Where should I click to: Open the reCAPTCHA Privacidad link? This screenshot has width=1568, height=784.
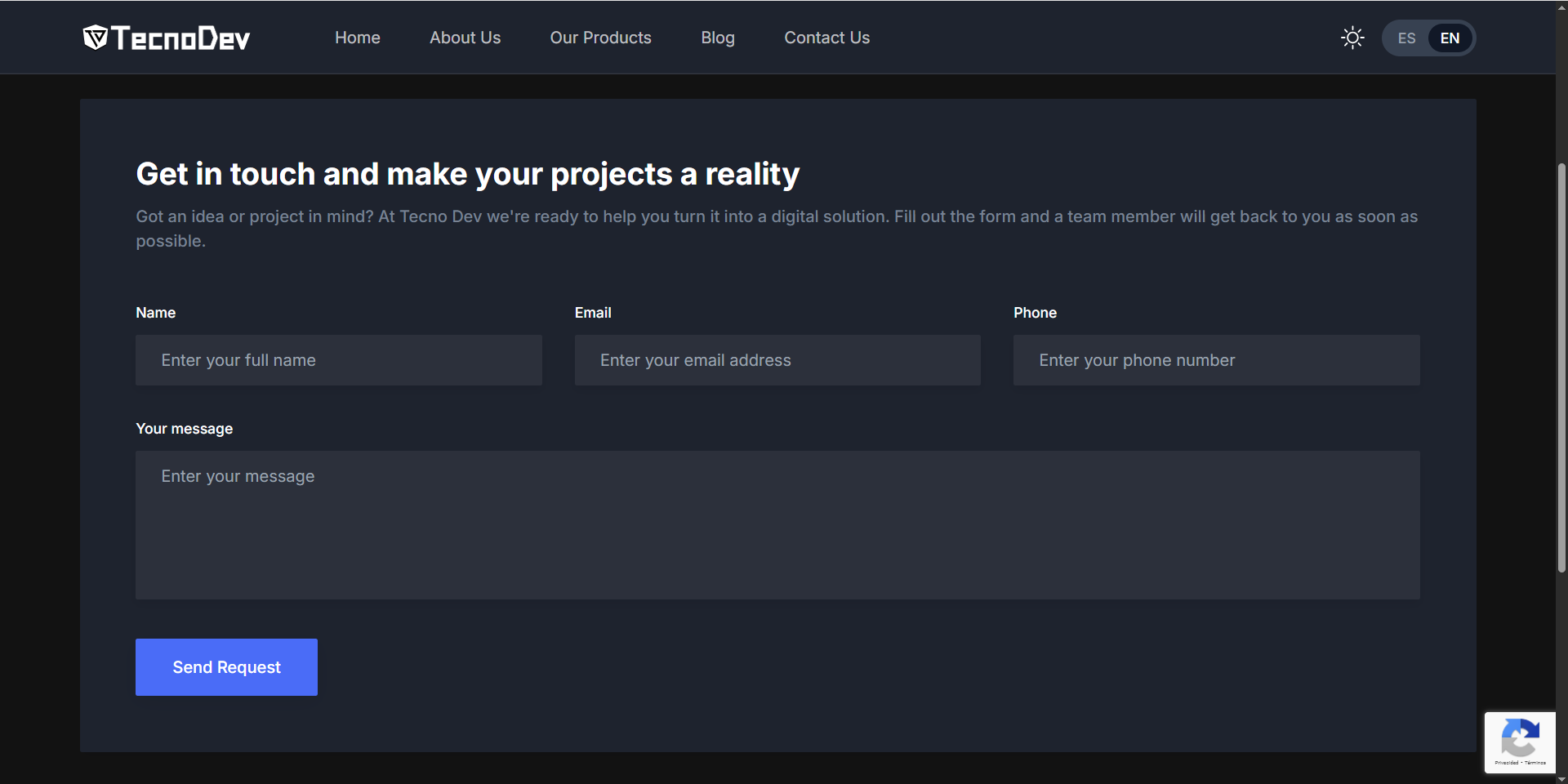point(1506,763)
